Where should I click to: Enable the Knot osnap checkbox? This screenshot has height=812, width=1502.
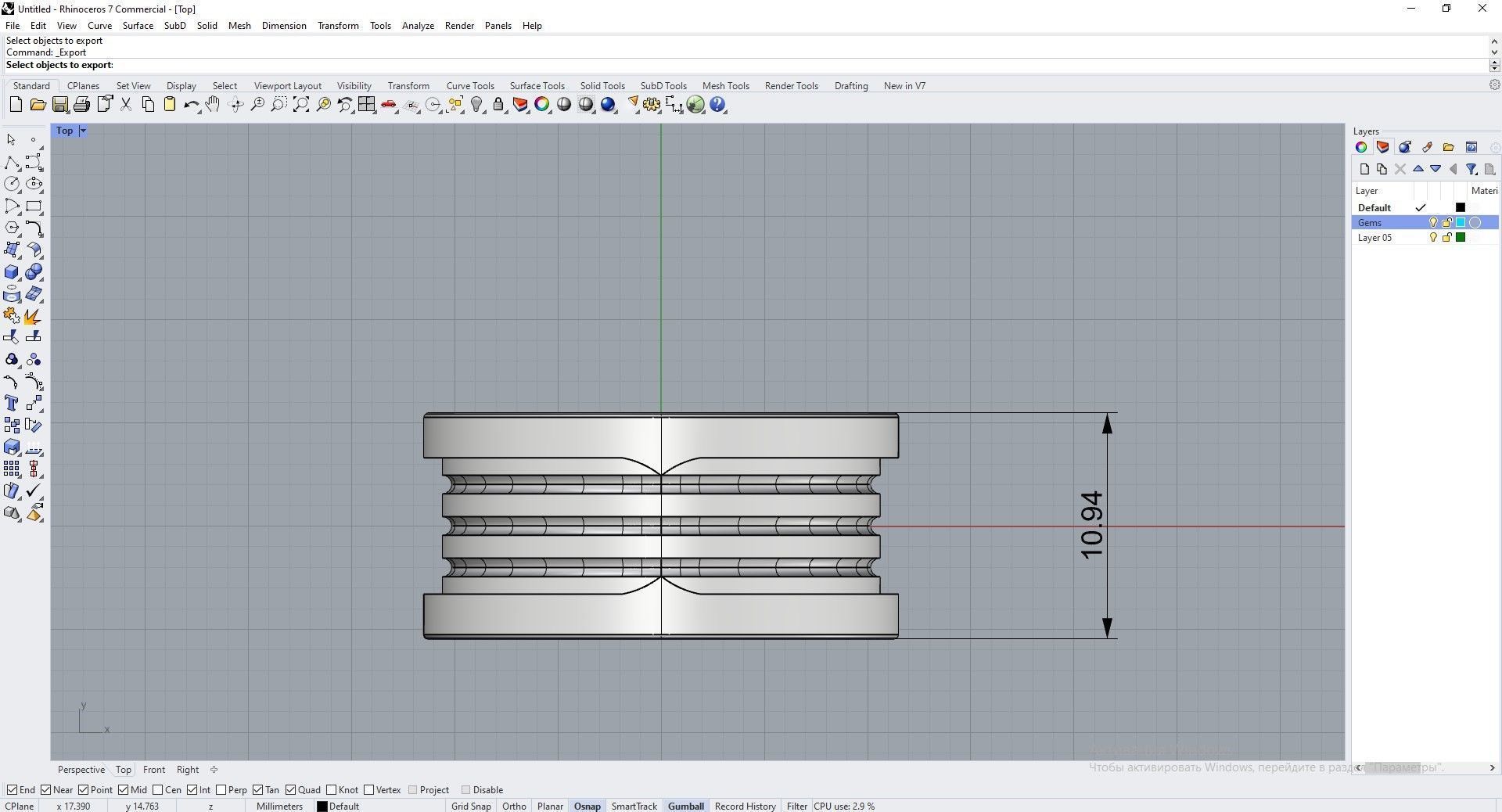point(332,790)
